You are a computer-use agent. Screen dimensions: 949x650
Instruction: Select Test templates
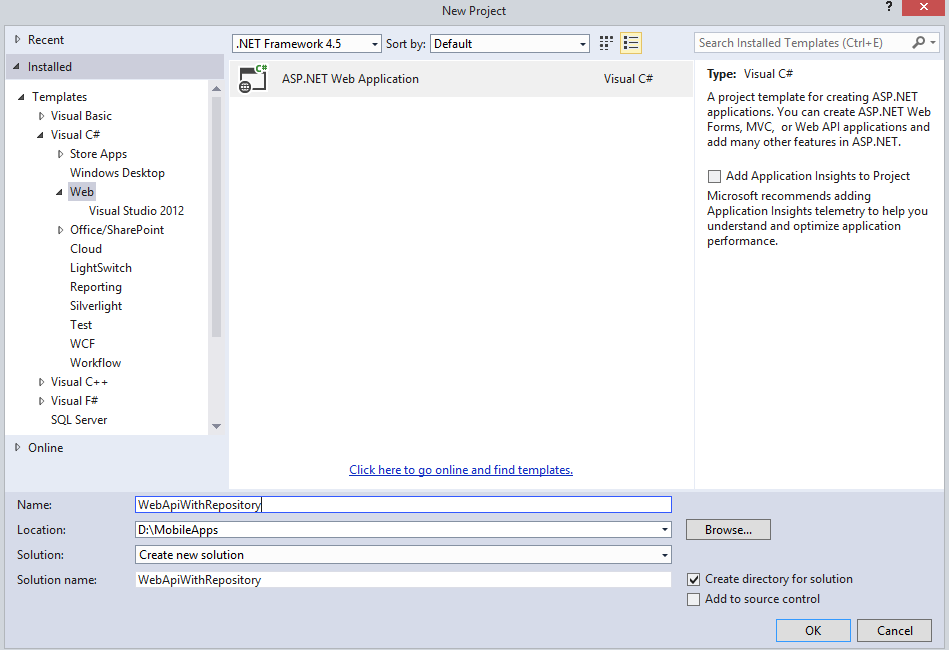[81, 325]
